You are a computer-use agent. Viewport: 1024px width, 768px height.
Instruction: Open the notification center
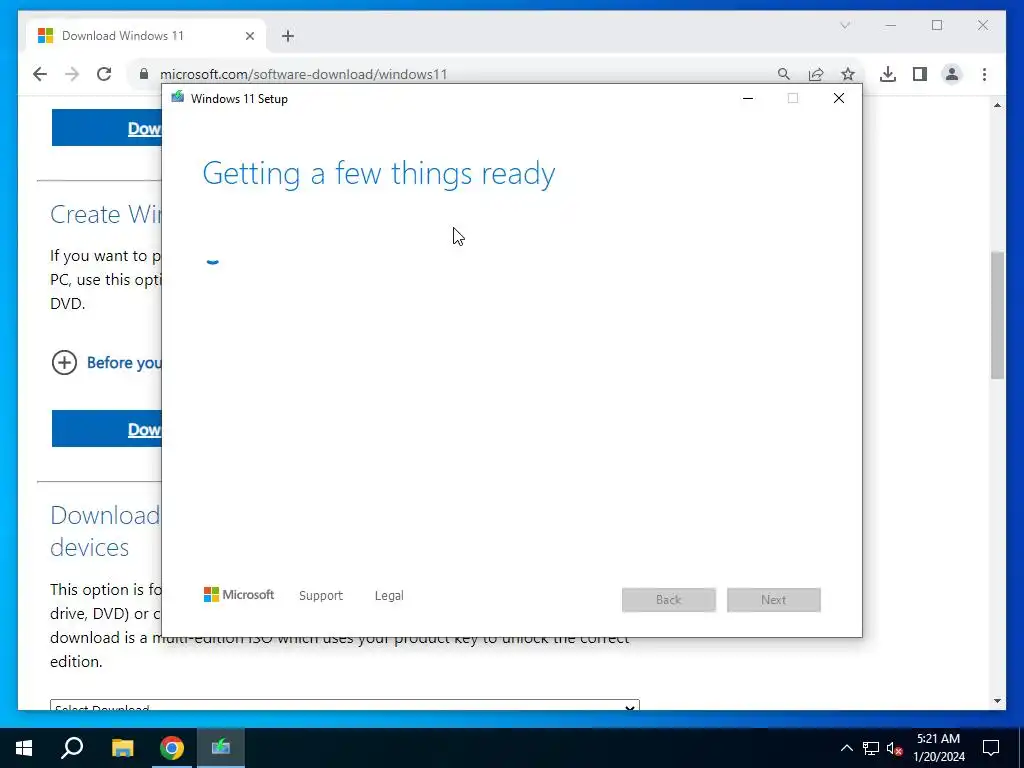(x=991, y=748)
